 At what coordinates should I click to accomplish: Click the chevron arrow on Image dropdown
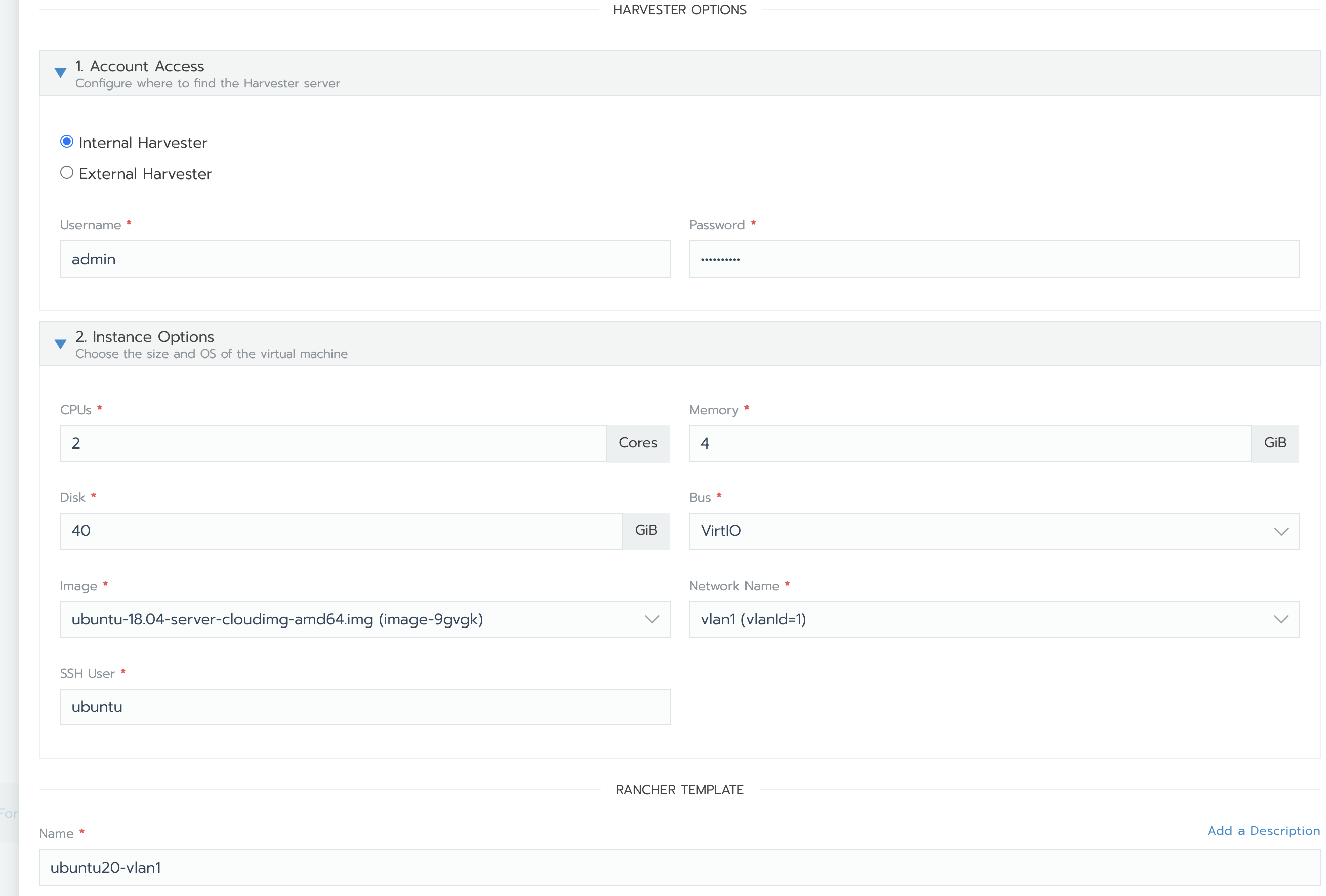click(x=652, y=619)
